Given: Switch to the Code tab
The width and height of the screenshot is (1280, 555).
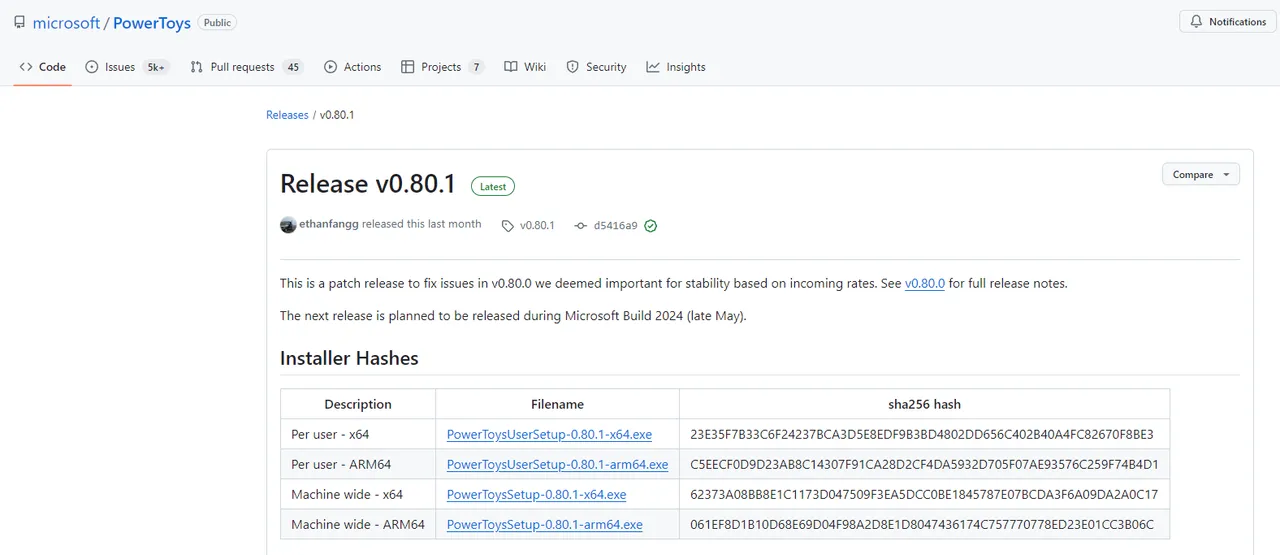Looking at the screenshot, I should (x=42, y=67).
